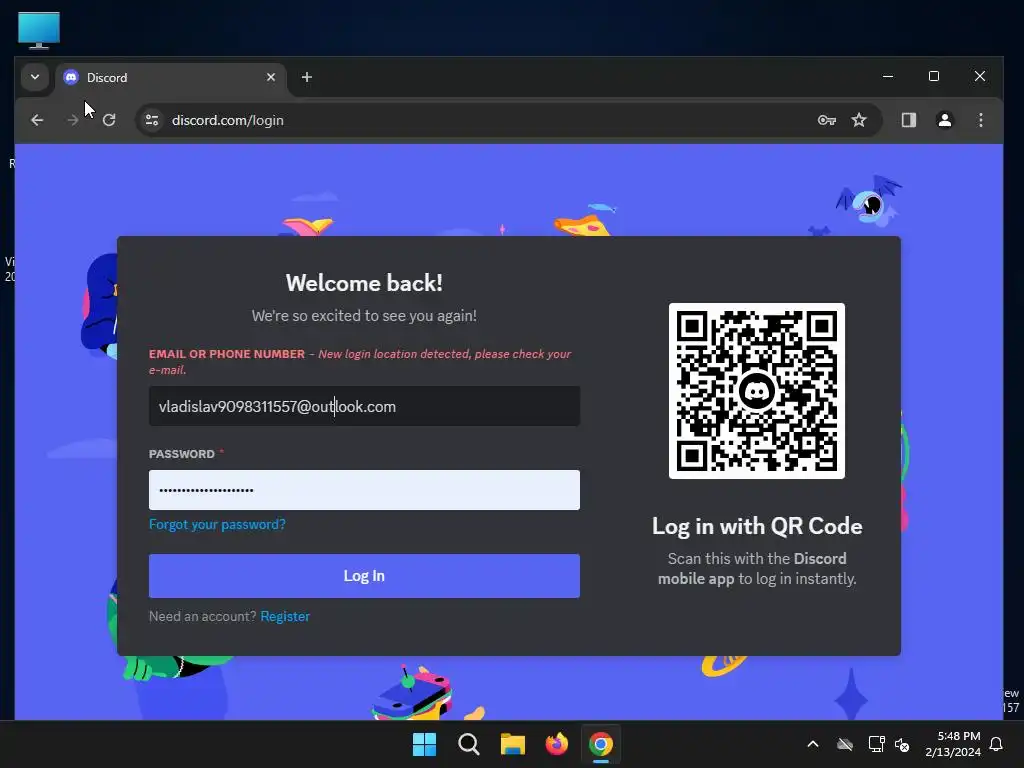Launch Firefox from the taskbar
The image size is (1024, 768).
pos(556,744)
